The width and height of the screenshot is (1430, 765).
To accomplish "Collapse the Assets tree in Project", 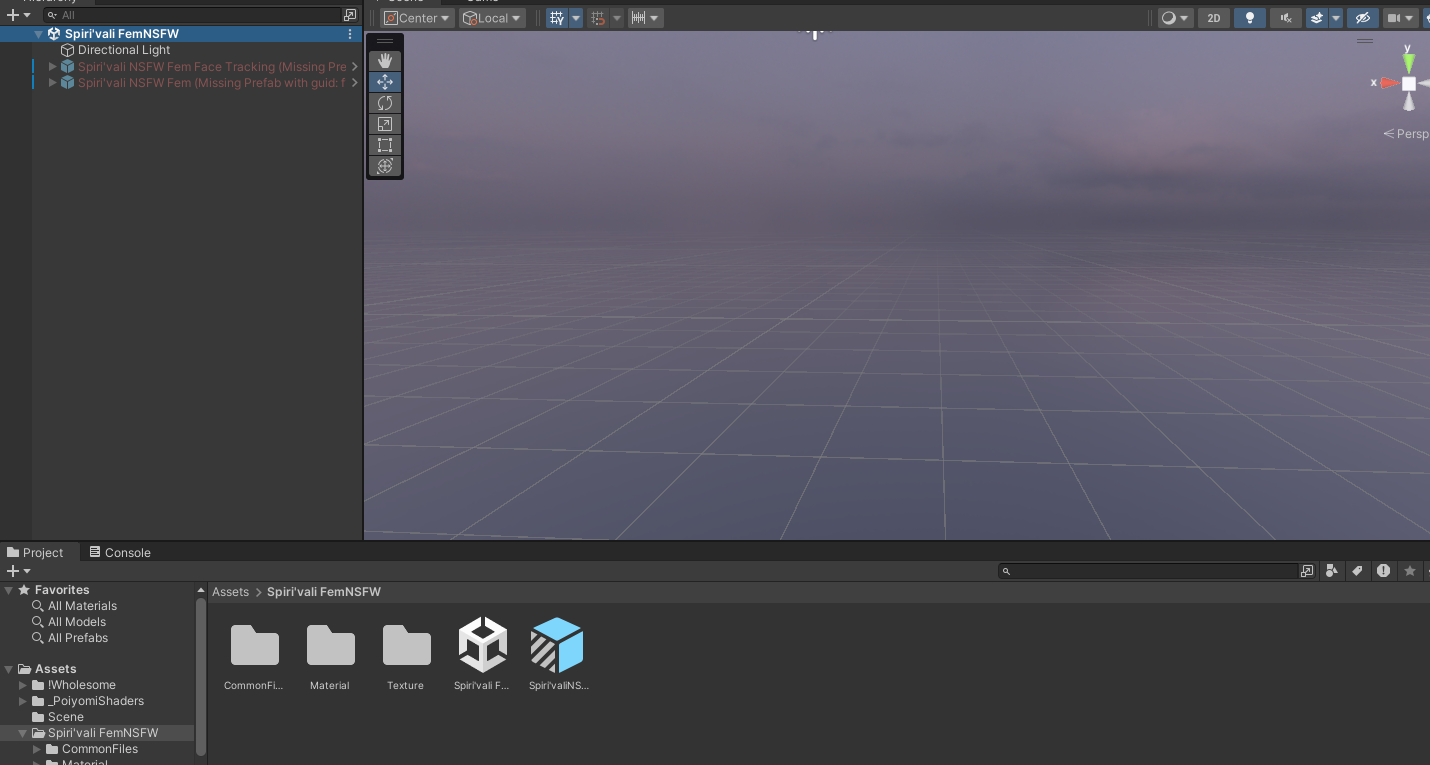I will tap(9, 669).
